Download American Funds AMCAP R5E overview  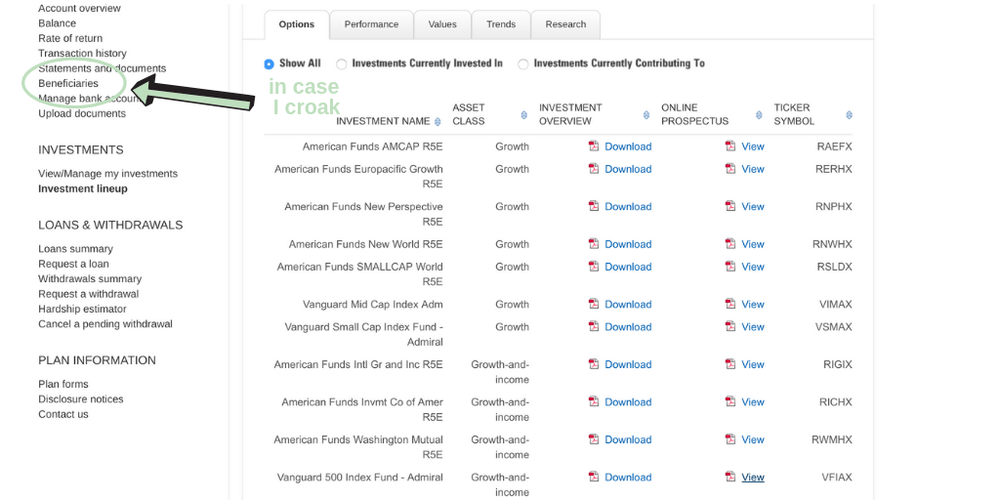[628, 146]
